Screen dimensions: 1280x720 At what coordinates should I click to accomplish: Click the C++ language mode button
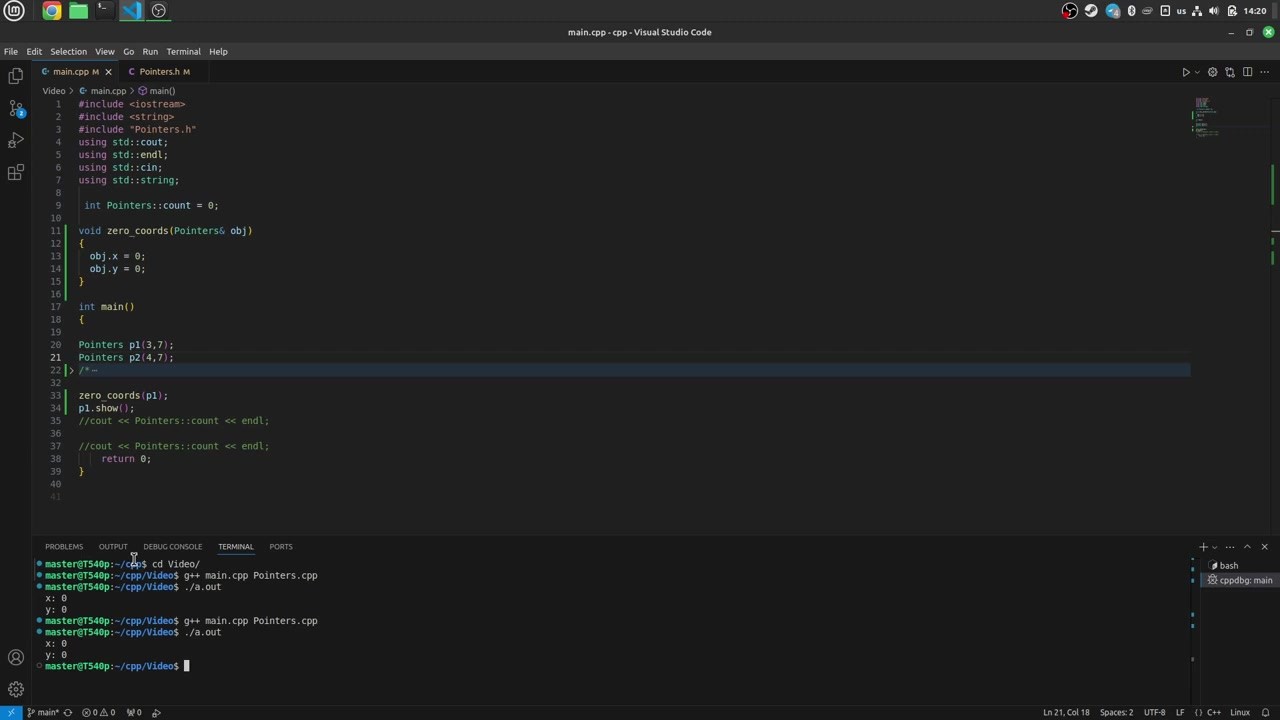(1213, 712)
